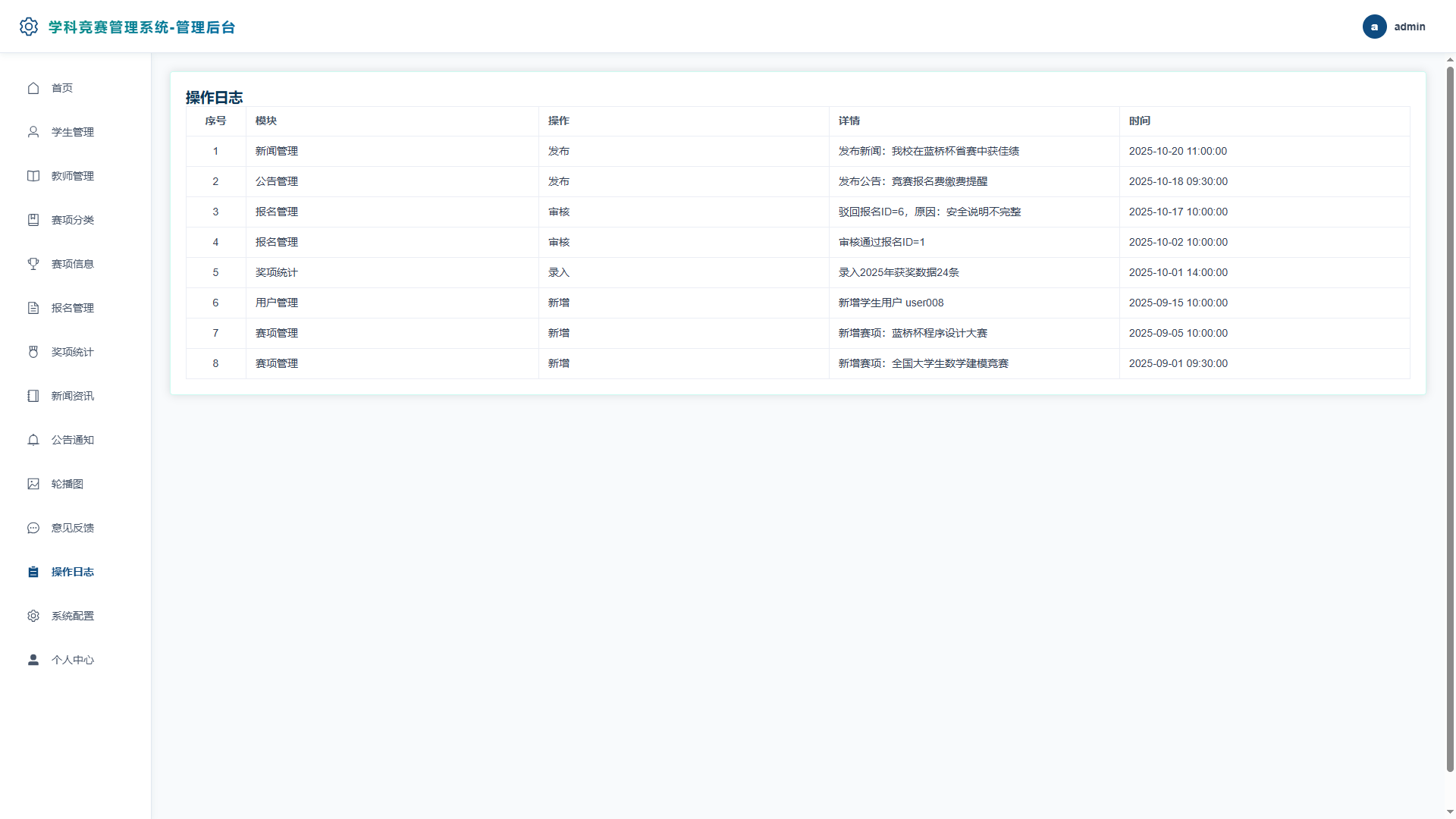
Task: Click the admin avatar circle
Action: click(x=1374, y=27)
